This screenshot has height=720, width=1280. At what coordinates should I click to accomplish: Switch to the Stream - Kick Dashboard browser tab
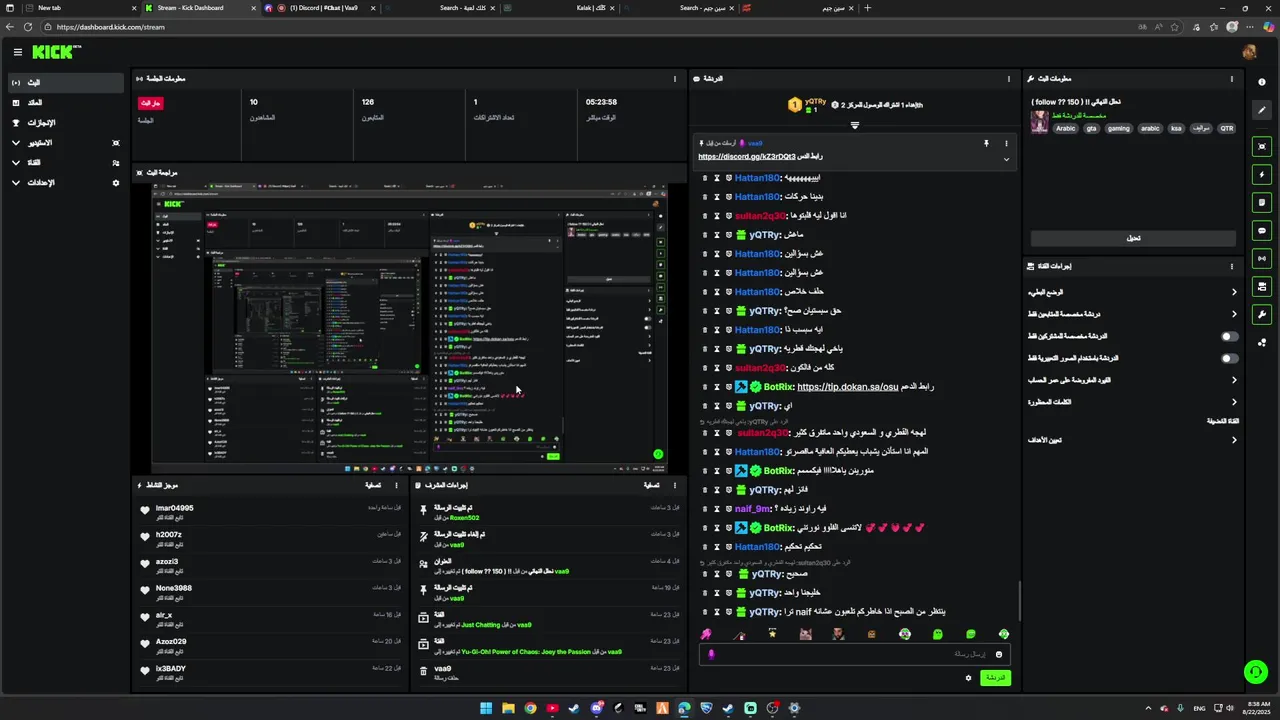click(198, 8)
